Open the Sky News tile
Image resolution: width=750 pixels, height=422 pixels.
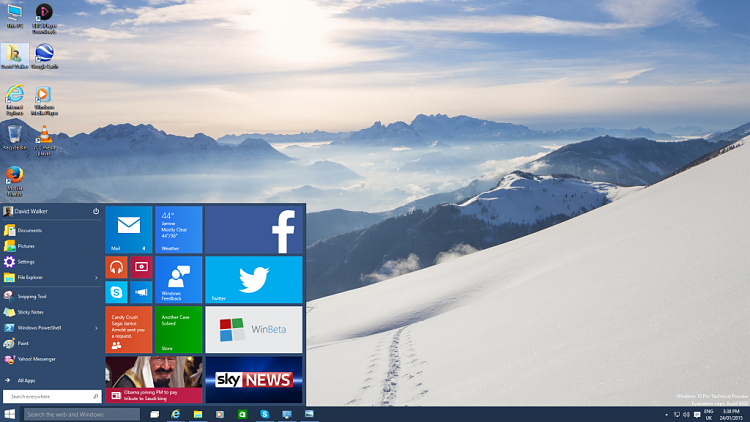click(x=254, y=379)
